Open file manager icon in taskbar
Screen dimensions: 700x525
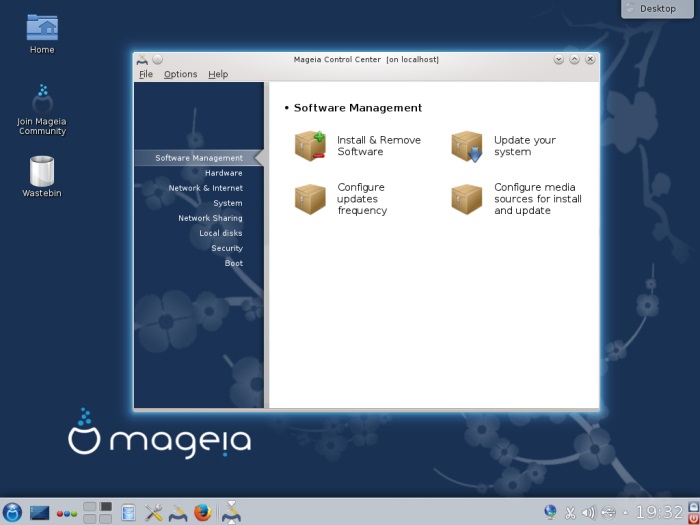(x=128, y=512)
